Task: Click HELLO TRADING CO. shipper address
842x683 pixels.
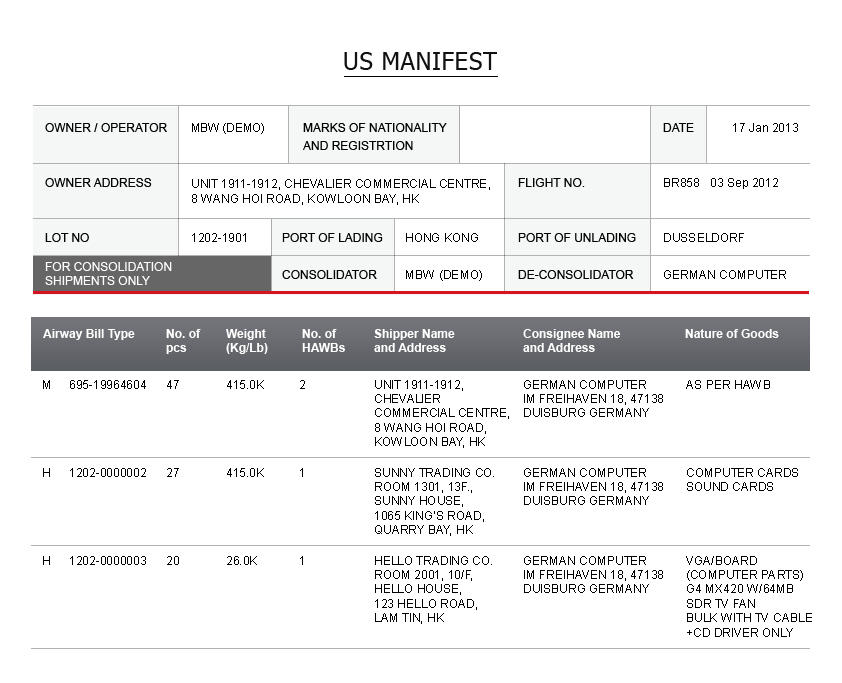Action: pos(433,589)
